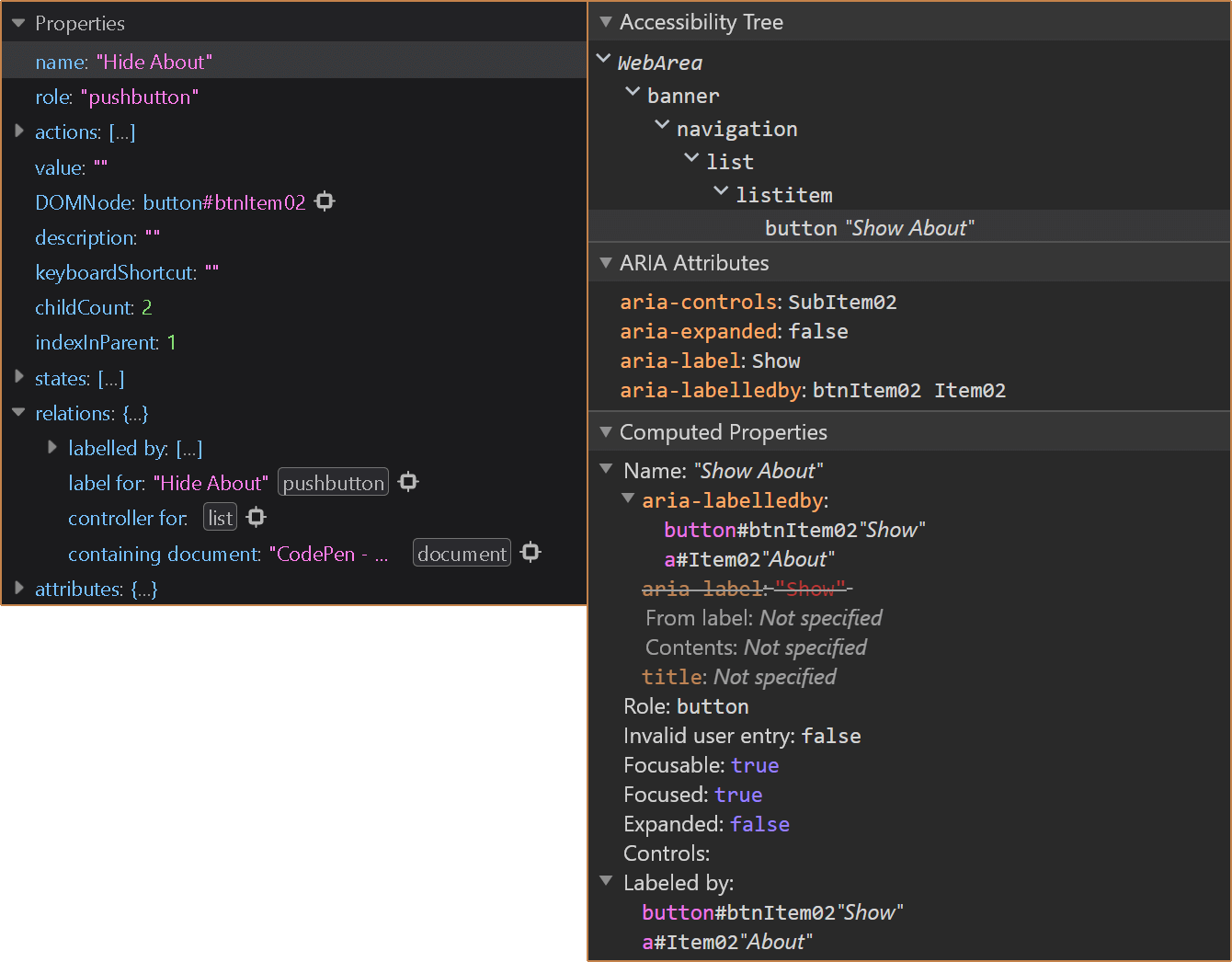Select the name "Hide About" property row

click(x=294, y=61)
